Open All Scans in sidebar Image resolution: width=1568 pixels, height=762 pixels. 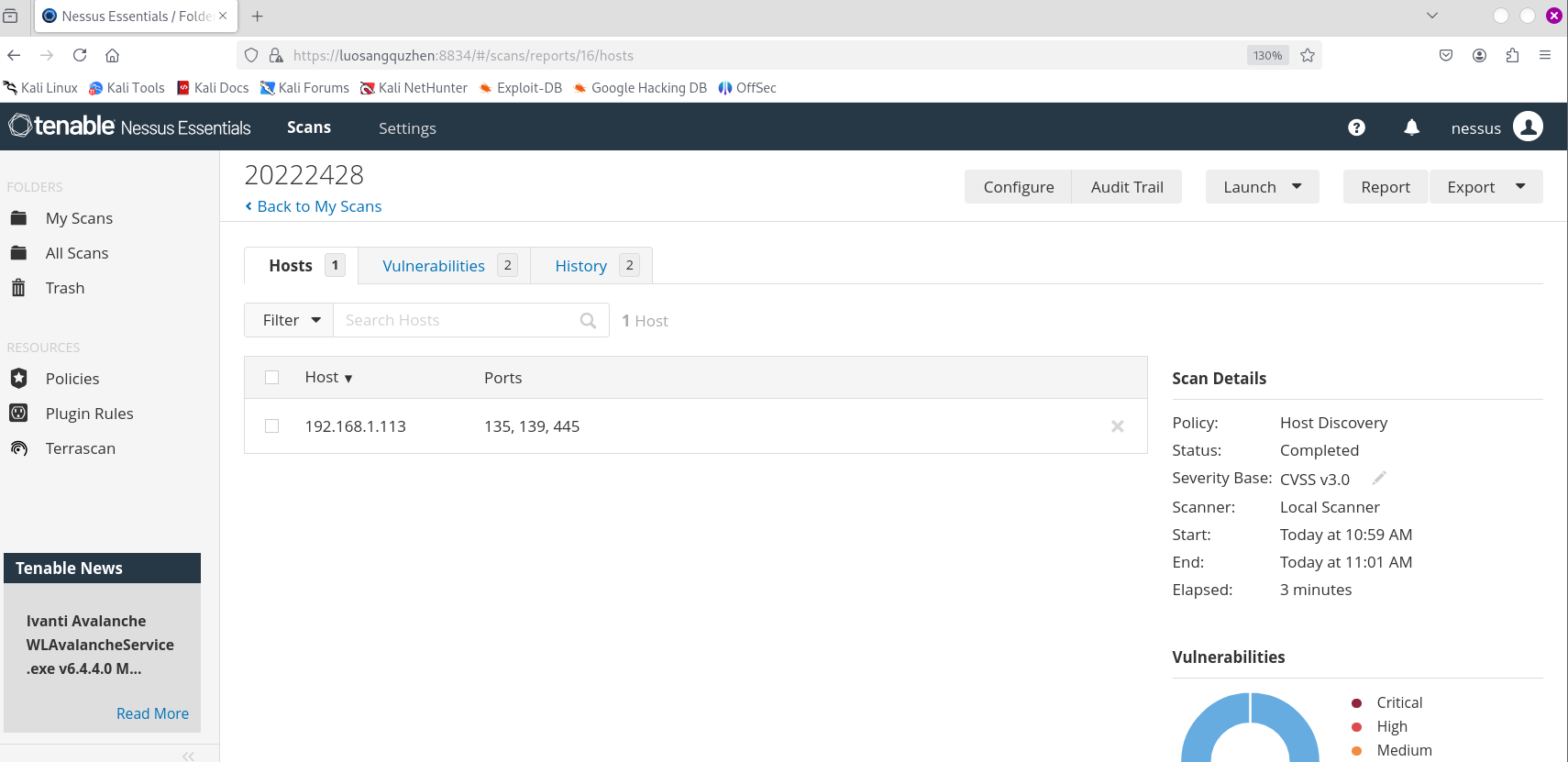click(77, 253)
